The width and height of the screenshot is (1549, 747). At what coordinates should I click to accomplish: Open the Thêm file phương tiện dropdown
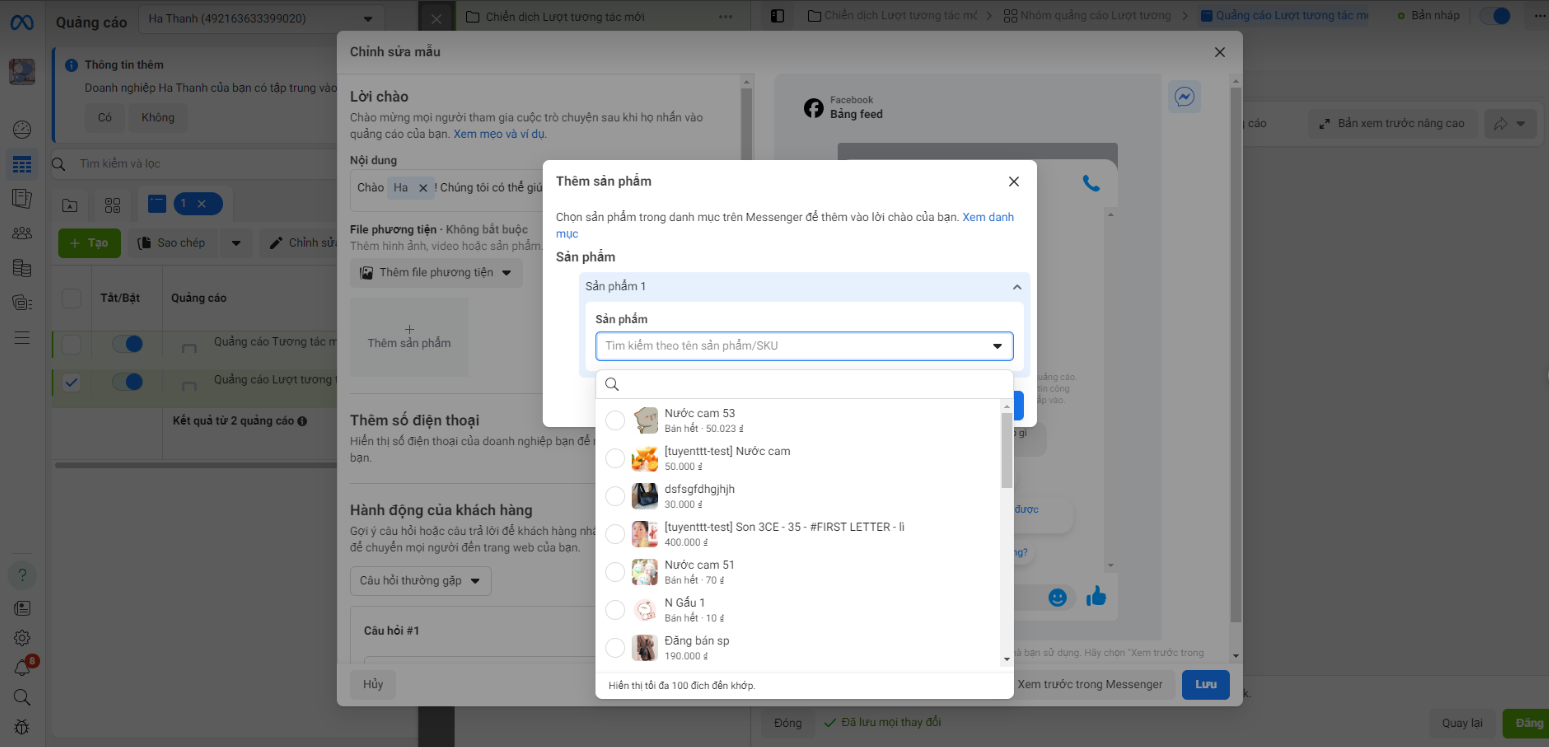[436, 273]
